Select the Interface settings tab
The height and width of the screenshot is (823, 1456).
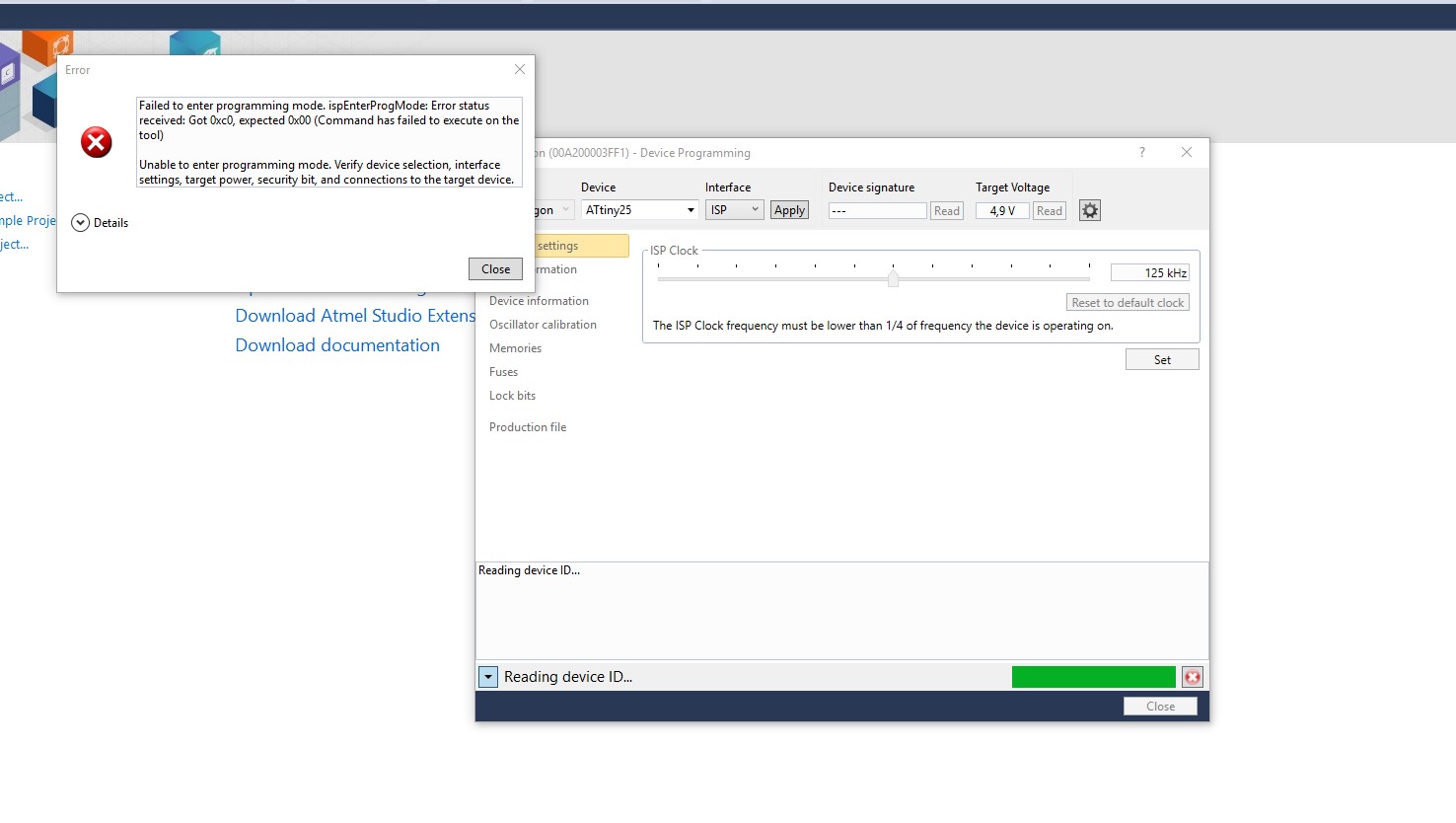click(580, 246)
